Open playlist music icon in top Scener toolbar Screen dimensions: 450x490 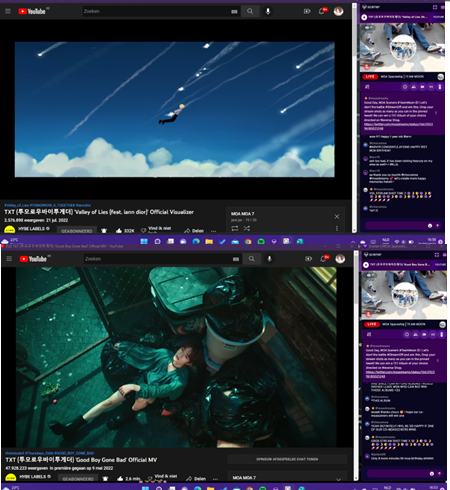[x=367, y=87]
